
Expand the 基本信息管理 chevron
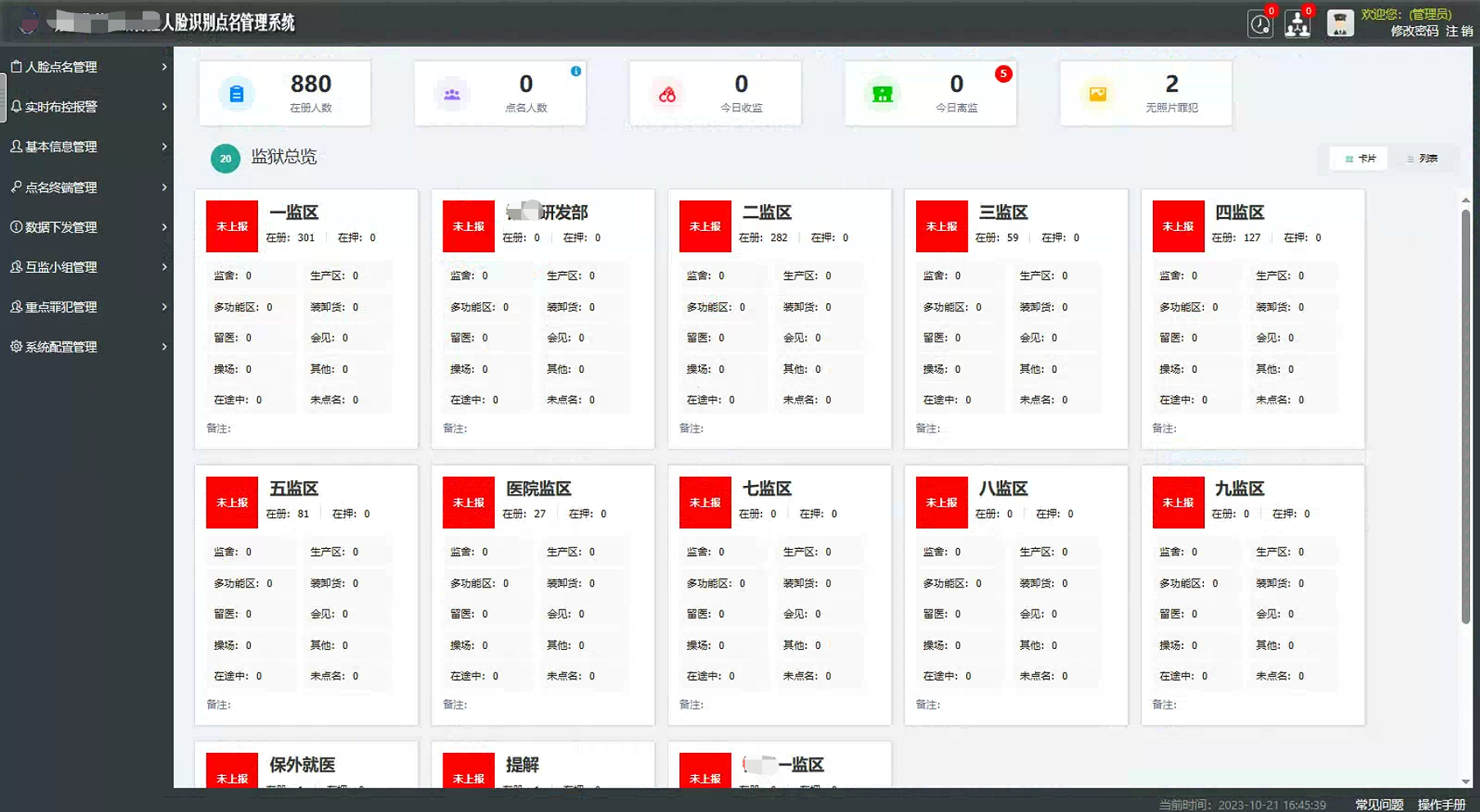pyautogui.click(x=164, y=147)
